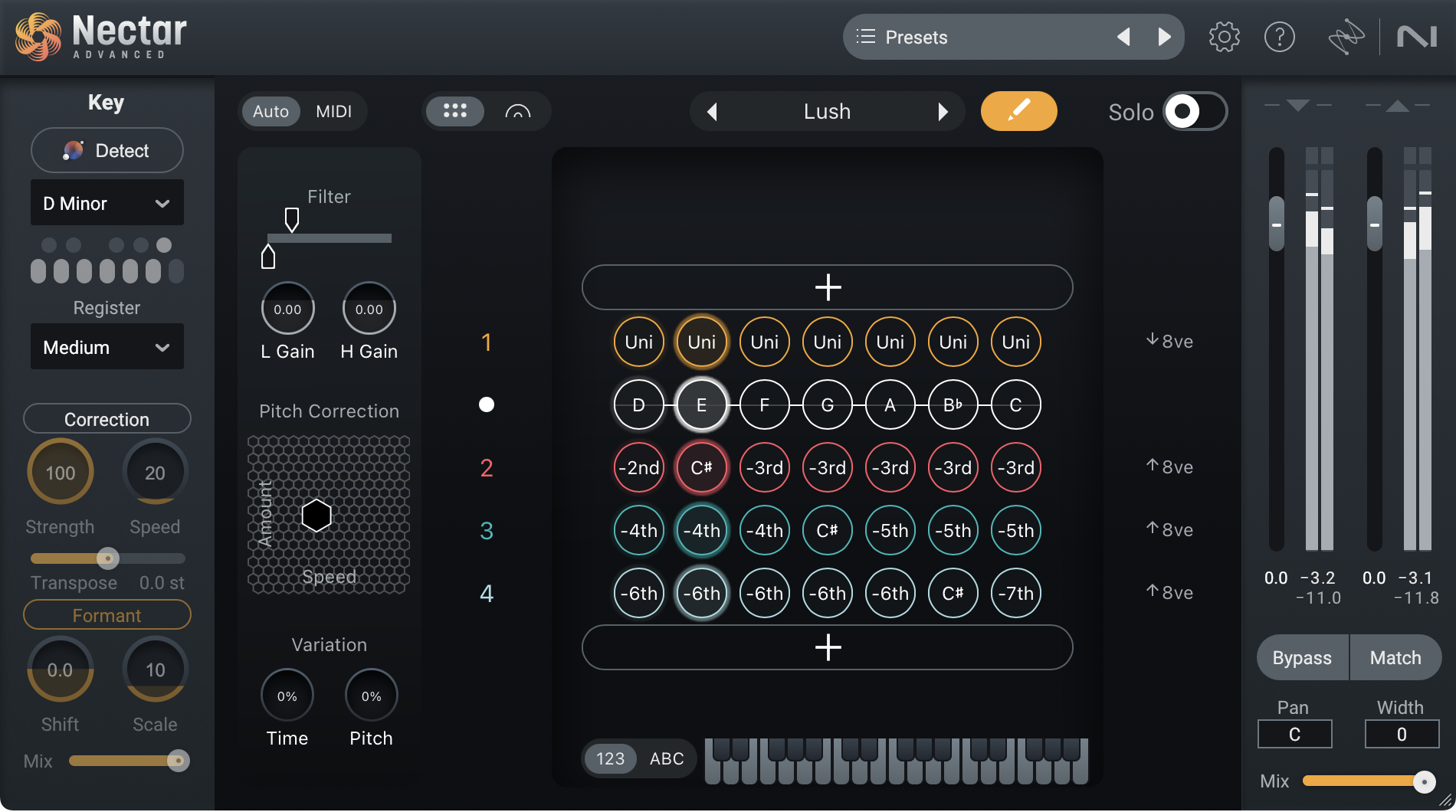Open the D Minor key dropdown
This screenshot has width=1456, height=812.
(107, 202)
